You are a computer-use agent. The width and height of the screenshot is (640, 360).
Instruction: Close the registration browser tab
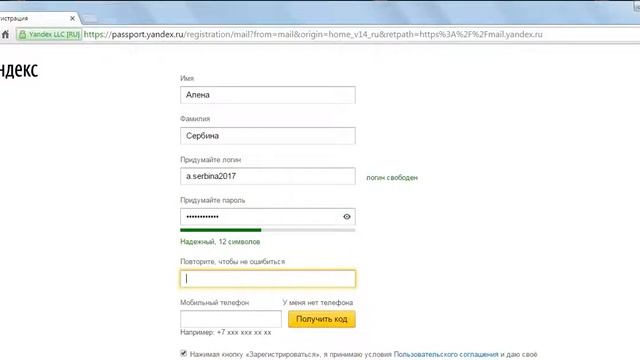(72, 18)
